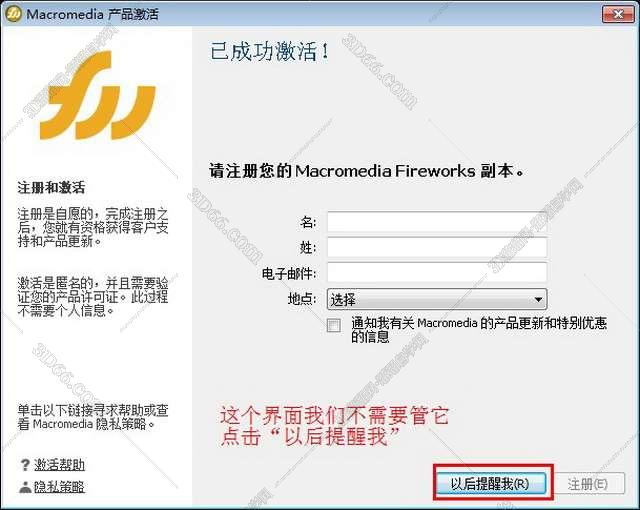Click the 电子邮件 email input field
This screenshot has height=510, width=640.
click(x=437, y=273)
